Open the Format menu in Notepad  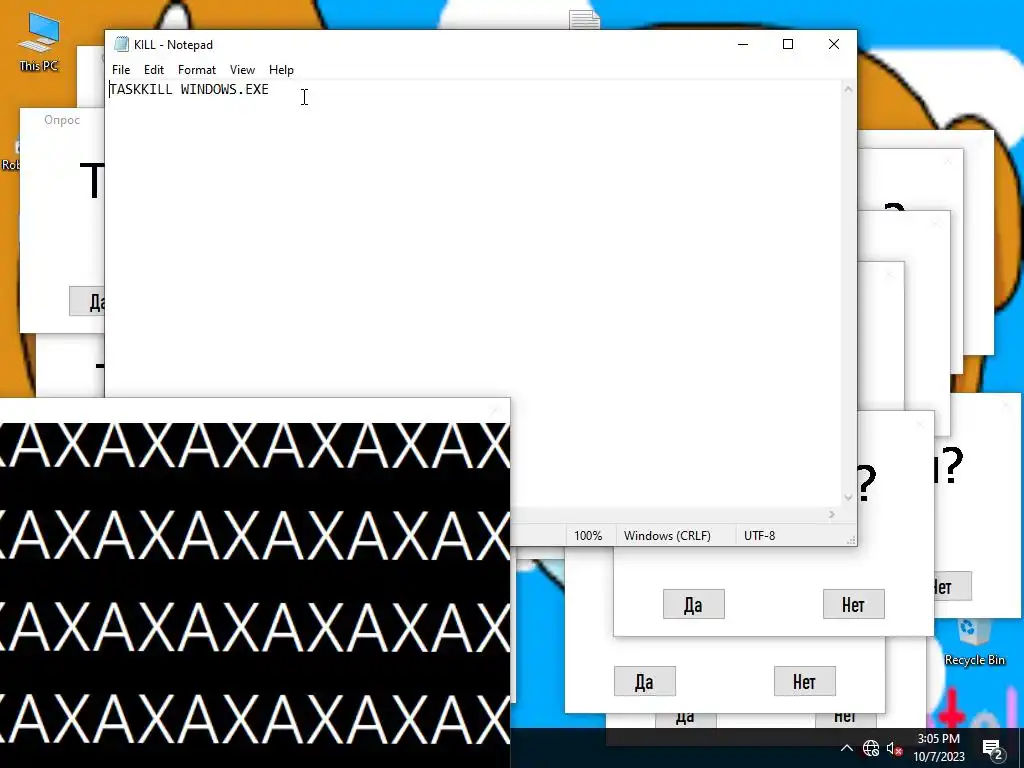197,70
